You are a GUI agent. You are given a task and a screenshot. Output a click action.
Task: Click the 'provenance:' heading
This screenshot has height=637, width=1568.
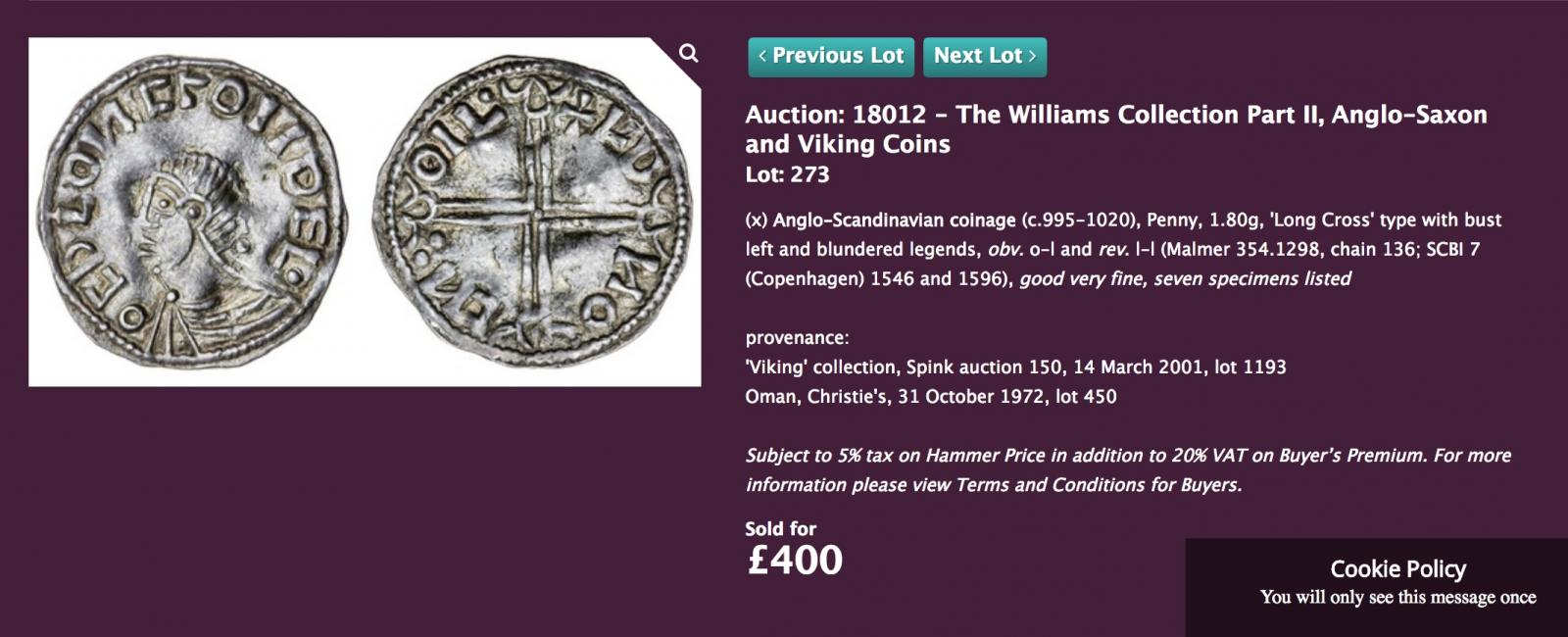tap(797, 338)
